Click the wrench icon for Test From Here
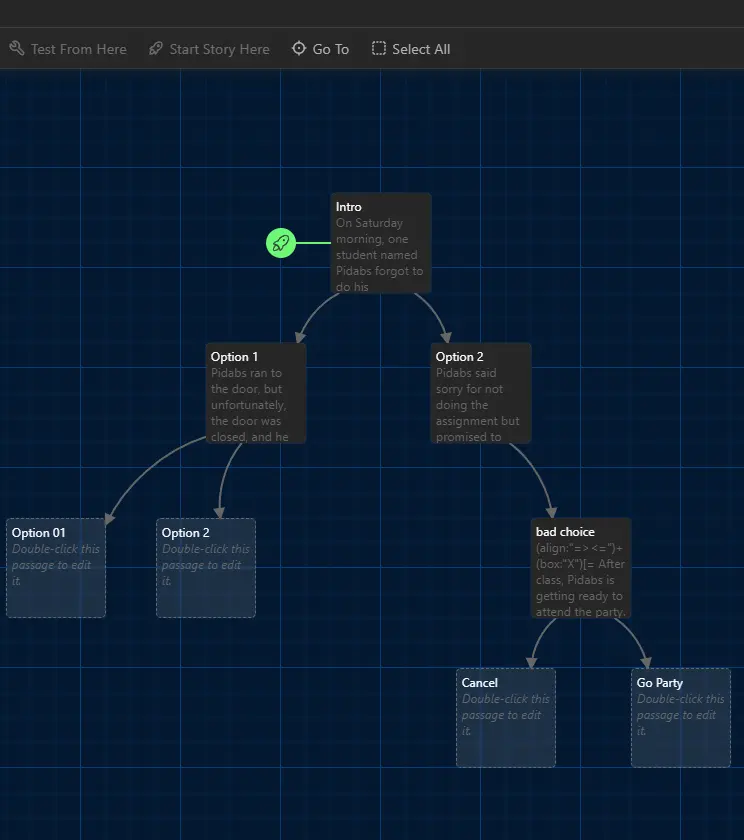 click(16, 49)
